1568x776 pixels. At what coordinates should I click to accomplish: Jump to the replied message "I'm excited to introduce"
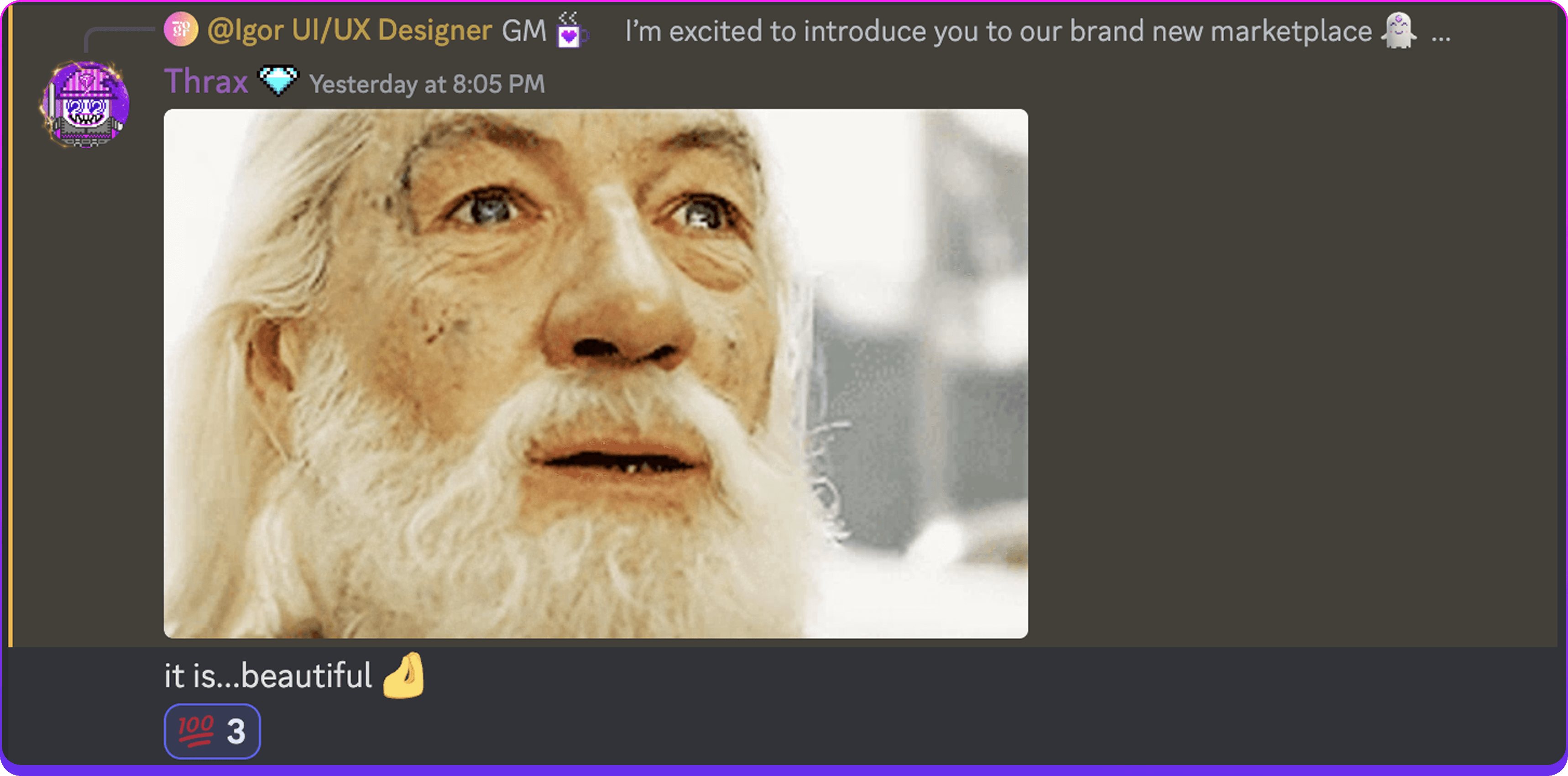998,31
